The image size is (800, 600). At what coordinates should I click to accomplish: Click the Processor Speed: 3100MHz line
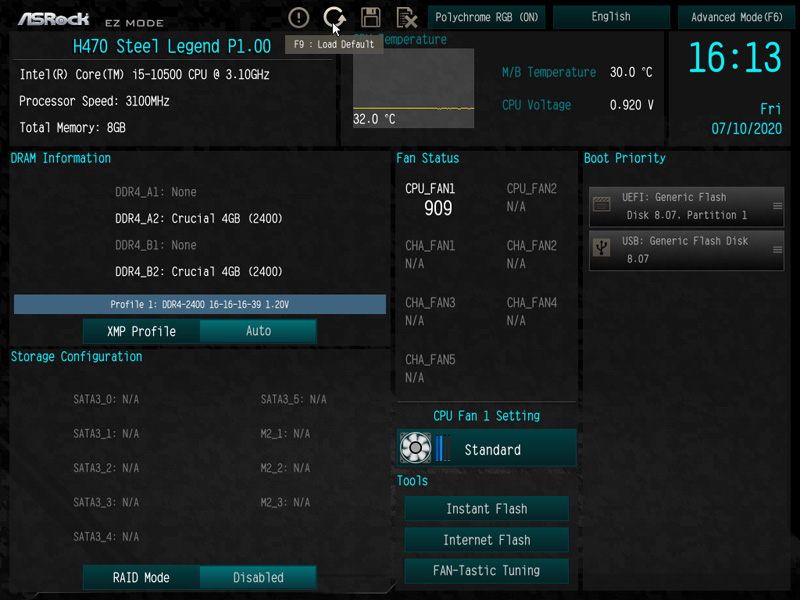94,101
